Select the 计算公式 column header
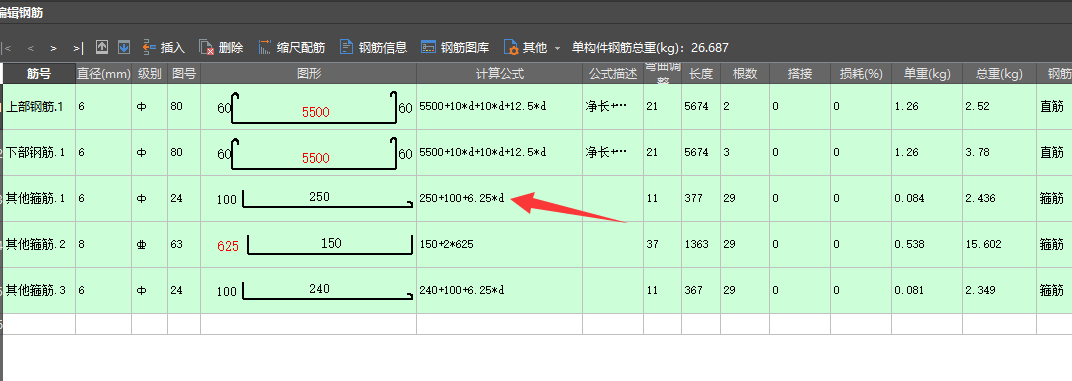Image resolution: width=1072 pixels, height=381 pixels. coord(500,74)
